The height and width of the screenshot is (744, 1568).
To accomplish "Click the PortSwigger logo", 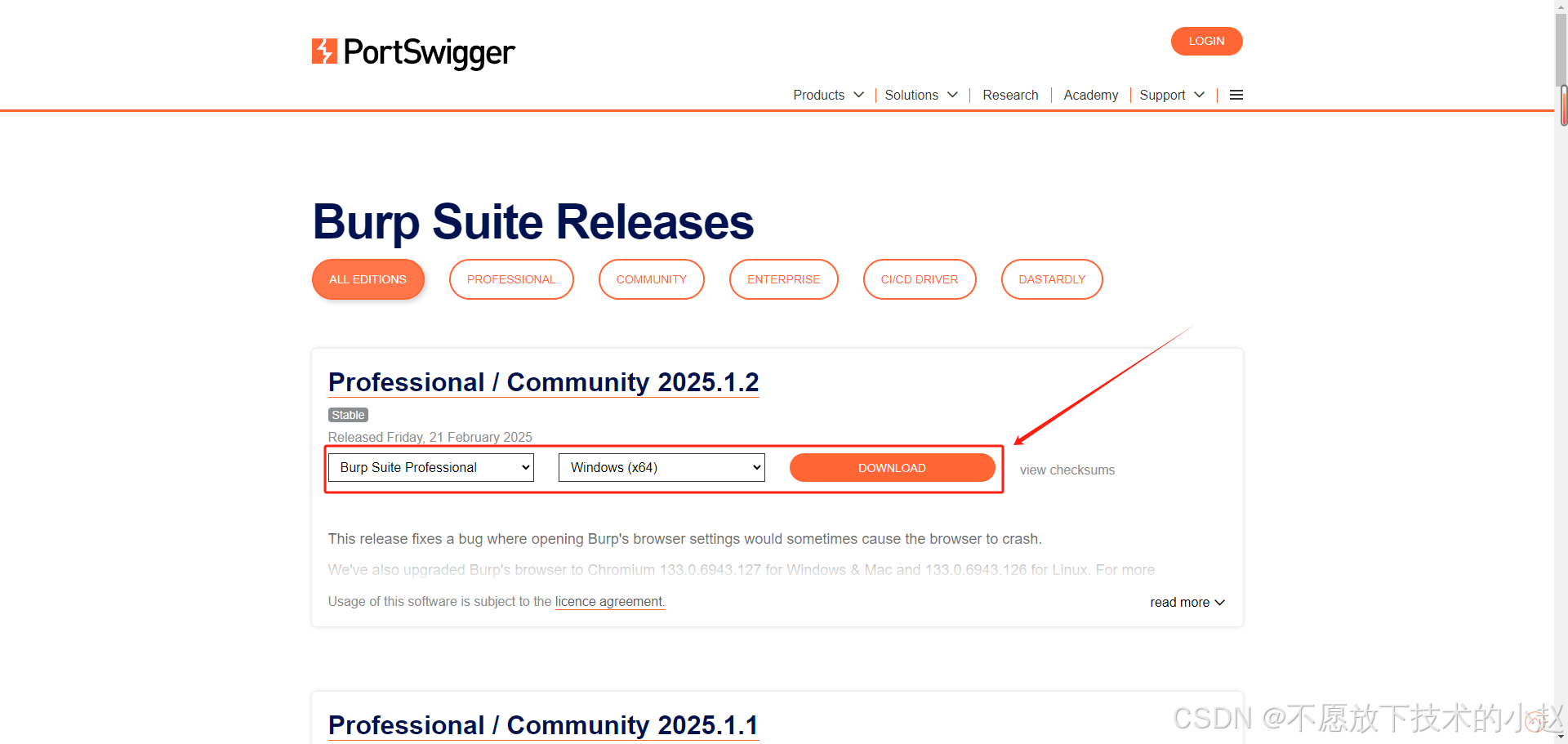I will (x=413, y=52).
